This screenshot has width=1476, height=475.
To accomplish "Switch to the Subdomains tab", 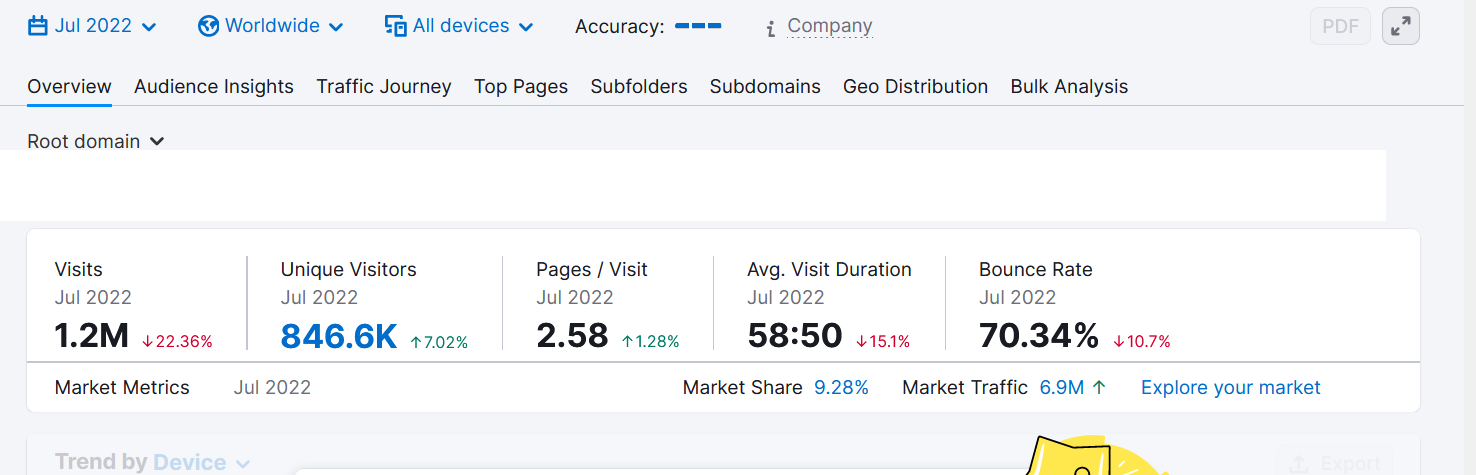I will [x=765, y=86].
